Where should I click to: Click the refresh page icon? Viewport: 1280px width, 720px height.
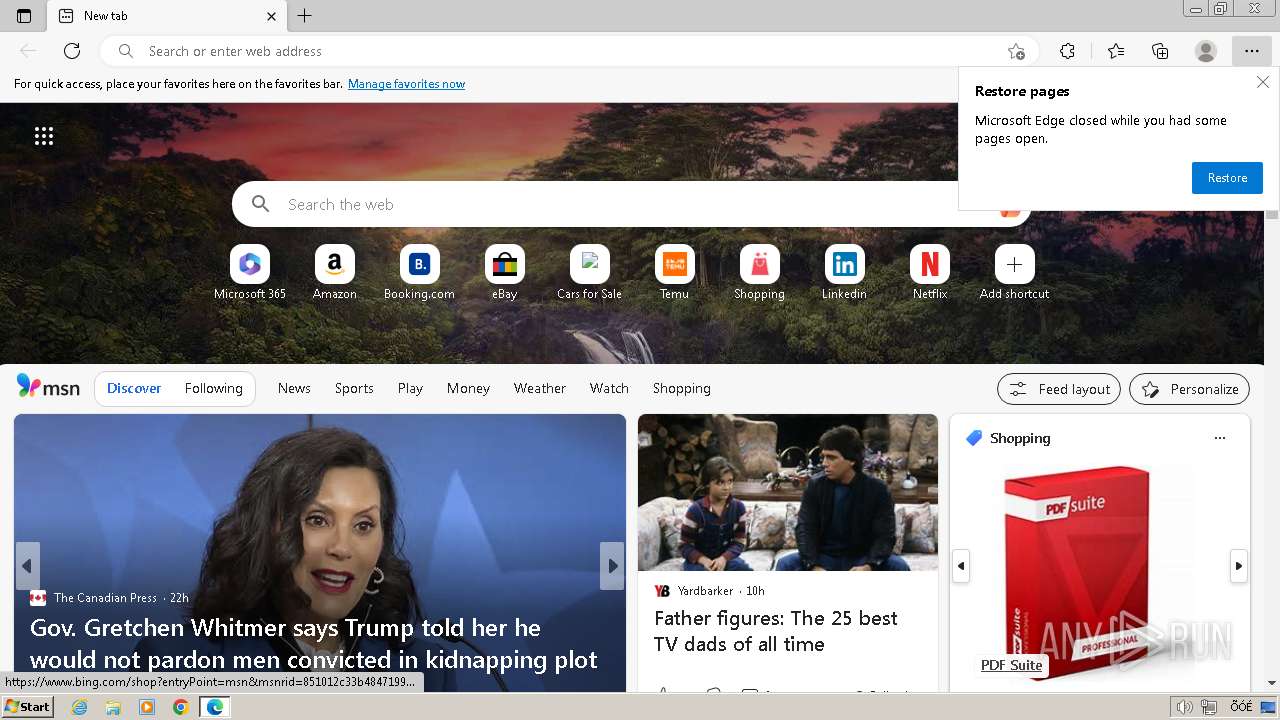[x=72, y=51]
